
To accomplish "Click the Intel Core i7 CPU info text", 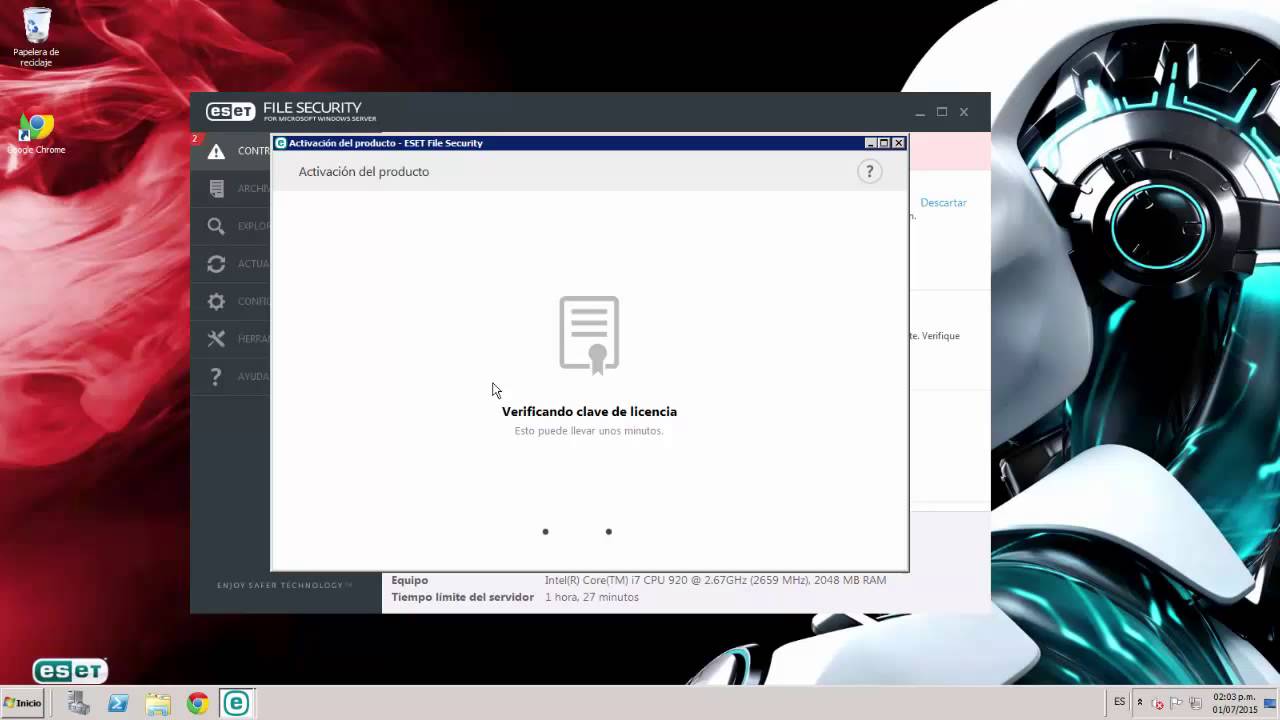I will click(715, 580).
